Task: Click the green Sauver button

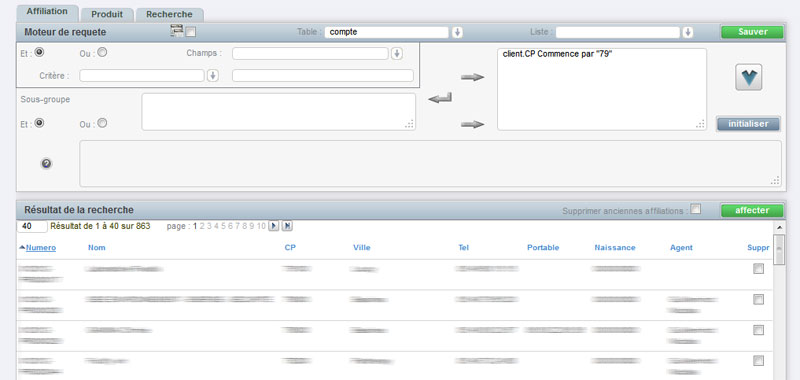Action: click(752, 32)
